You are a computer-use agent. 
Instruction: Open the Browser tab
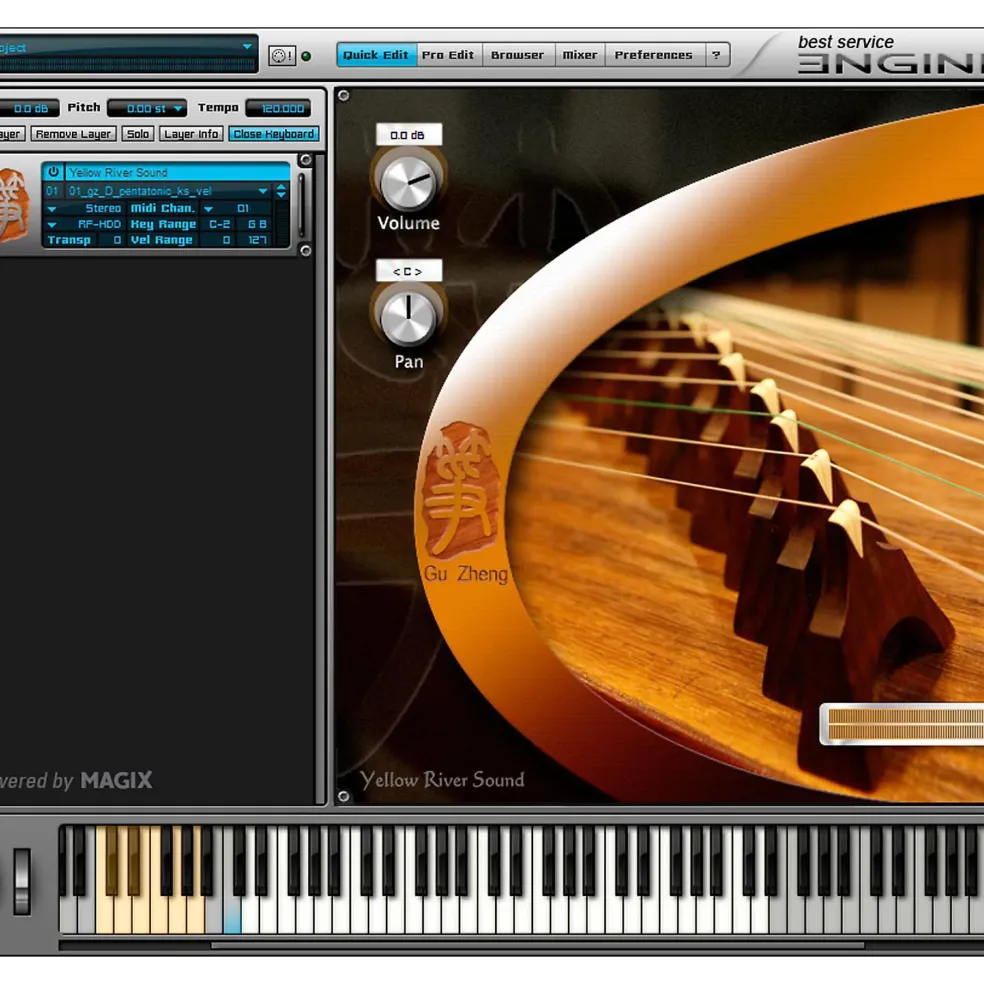pos(517,55)
